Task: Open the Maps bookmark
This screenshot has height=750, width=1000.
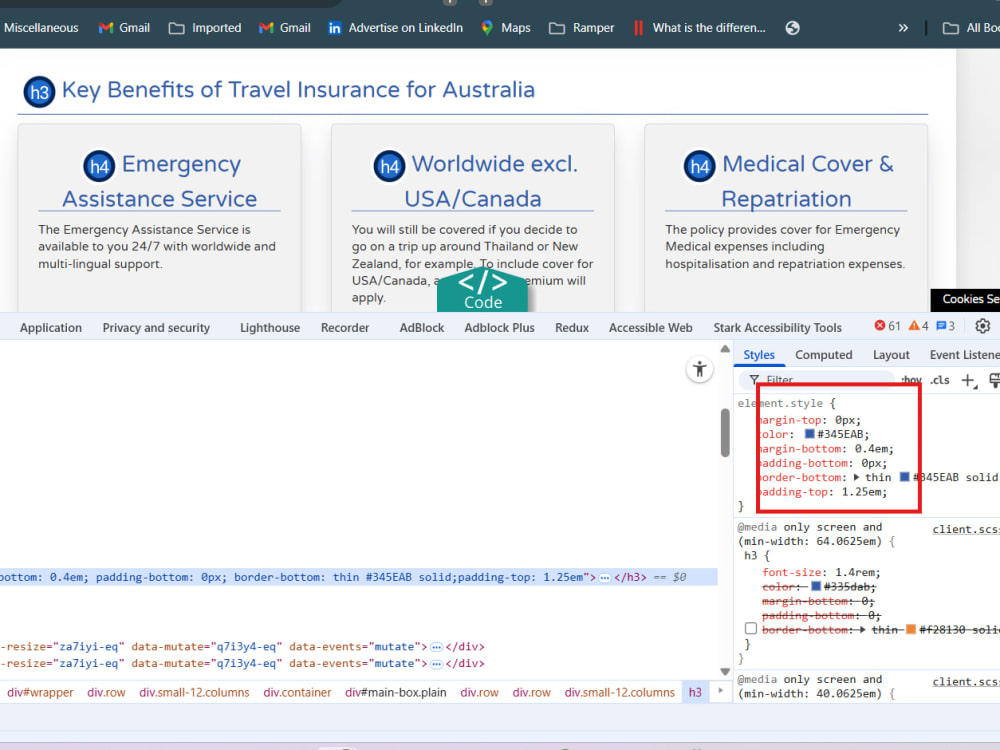Action: coord(506,28)
